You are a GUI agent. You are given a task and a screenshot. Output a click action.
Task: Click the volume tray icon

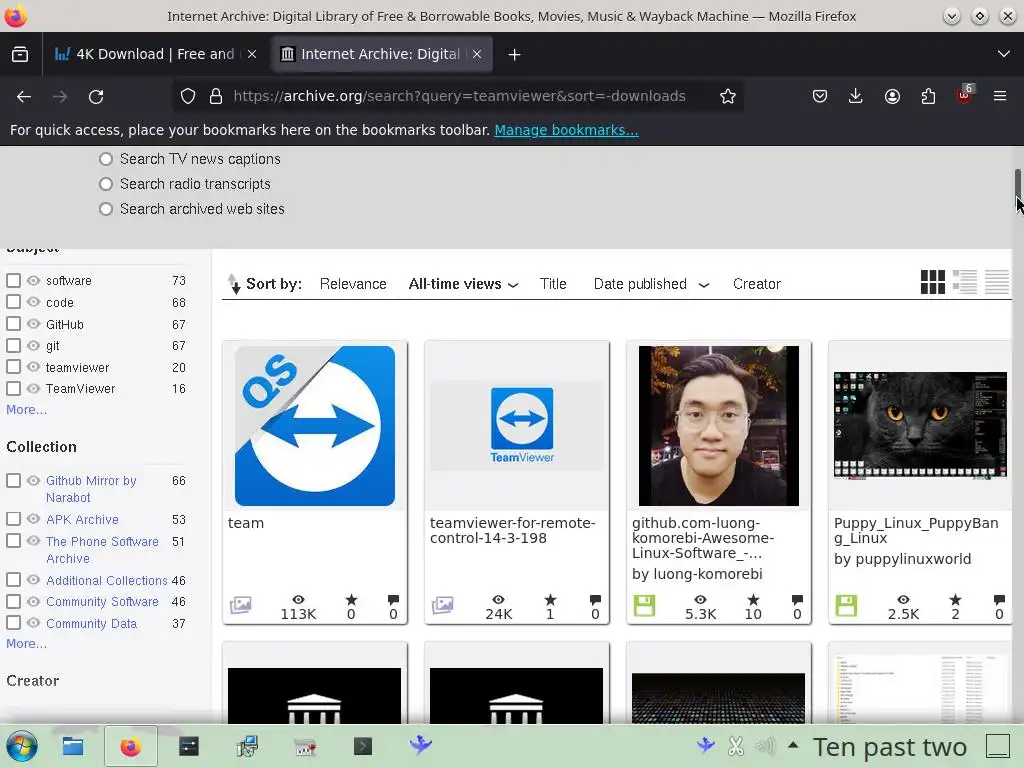(x=765, y=746)
